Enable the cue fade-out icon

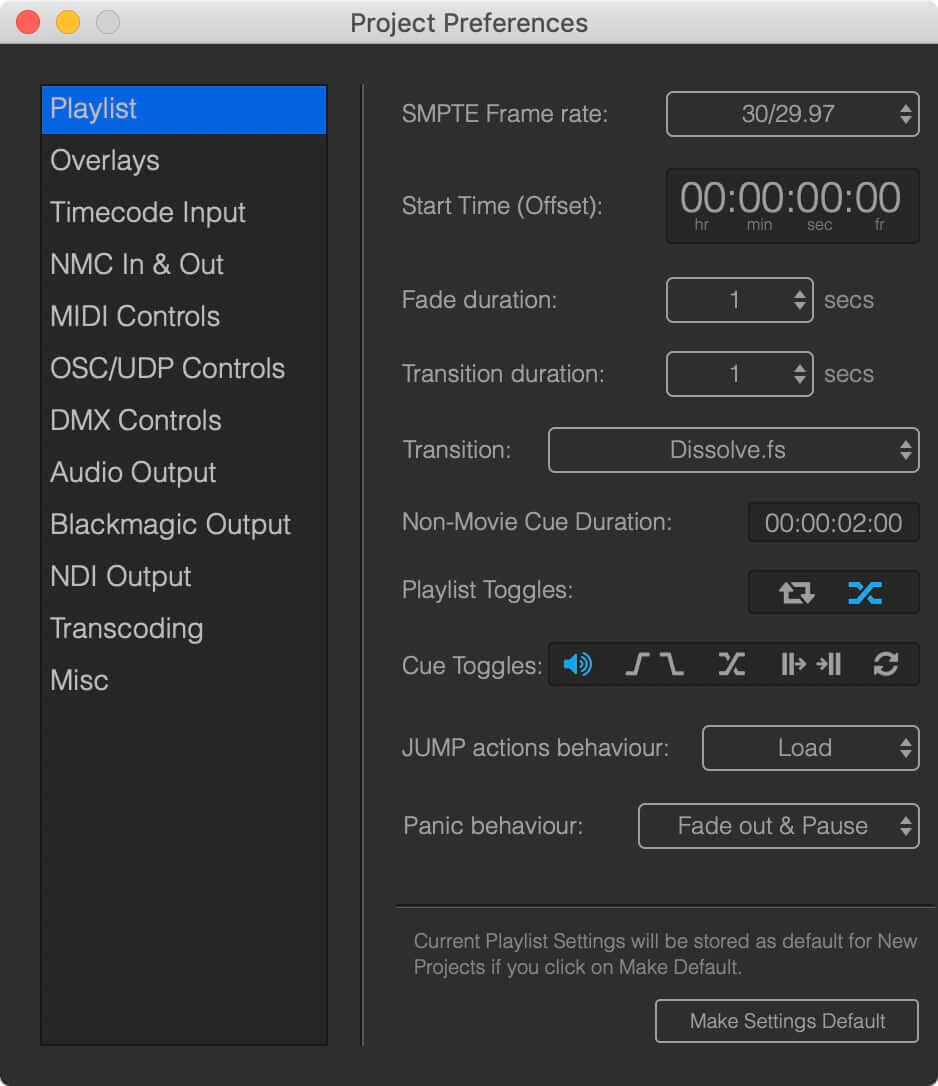[672, 665]
